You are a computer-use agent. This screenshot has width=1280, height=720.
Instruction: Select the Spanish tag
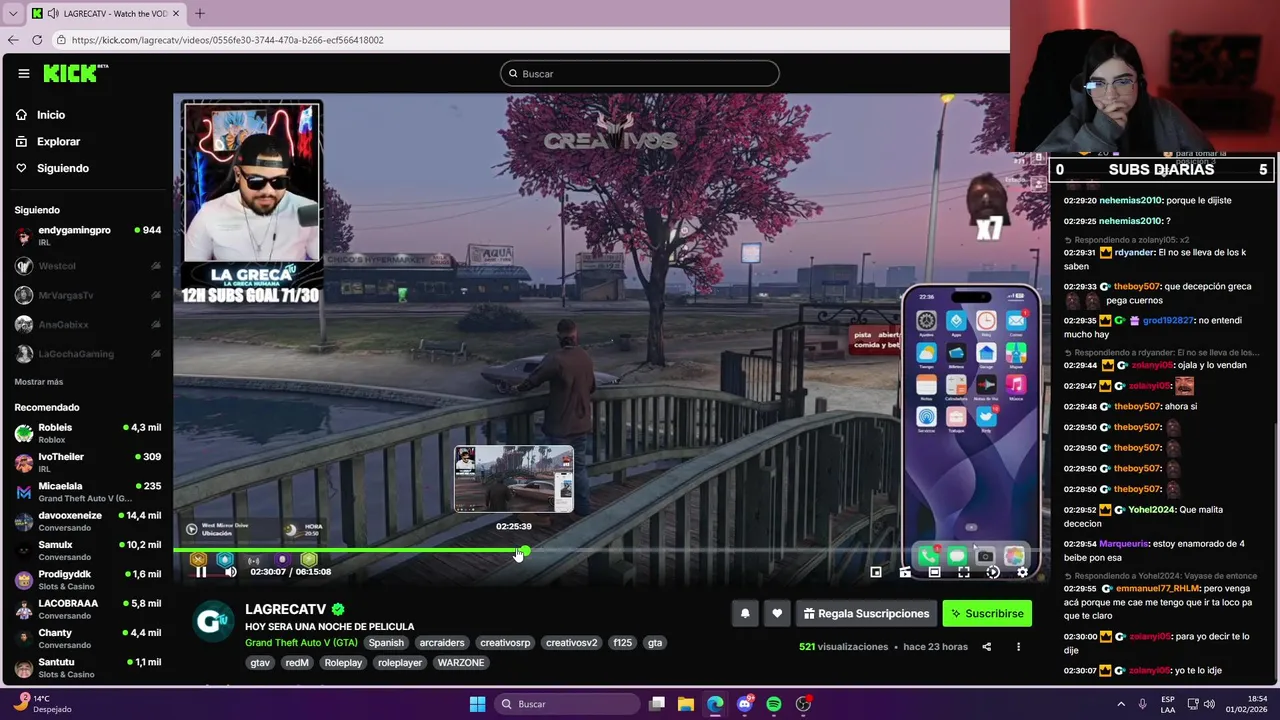click(386, 643)
